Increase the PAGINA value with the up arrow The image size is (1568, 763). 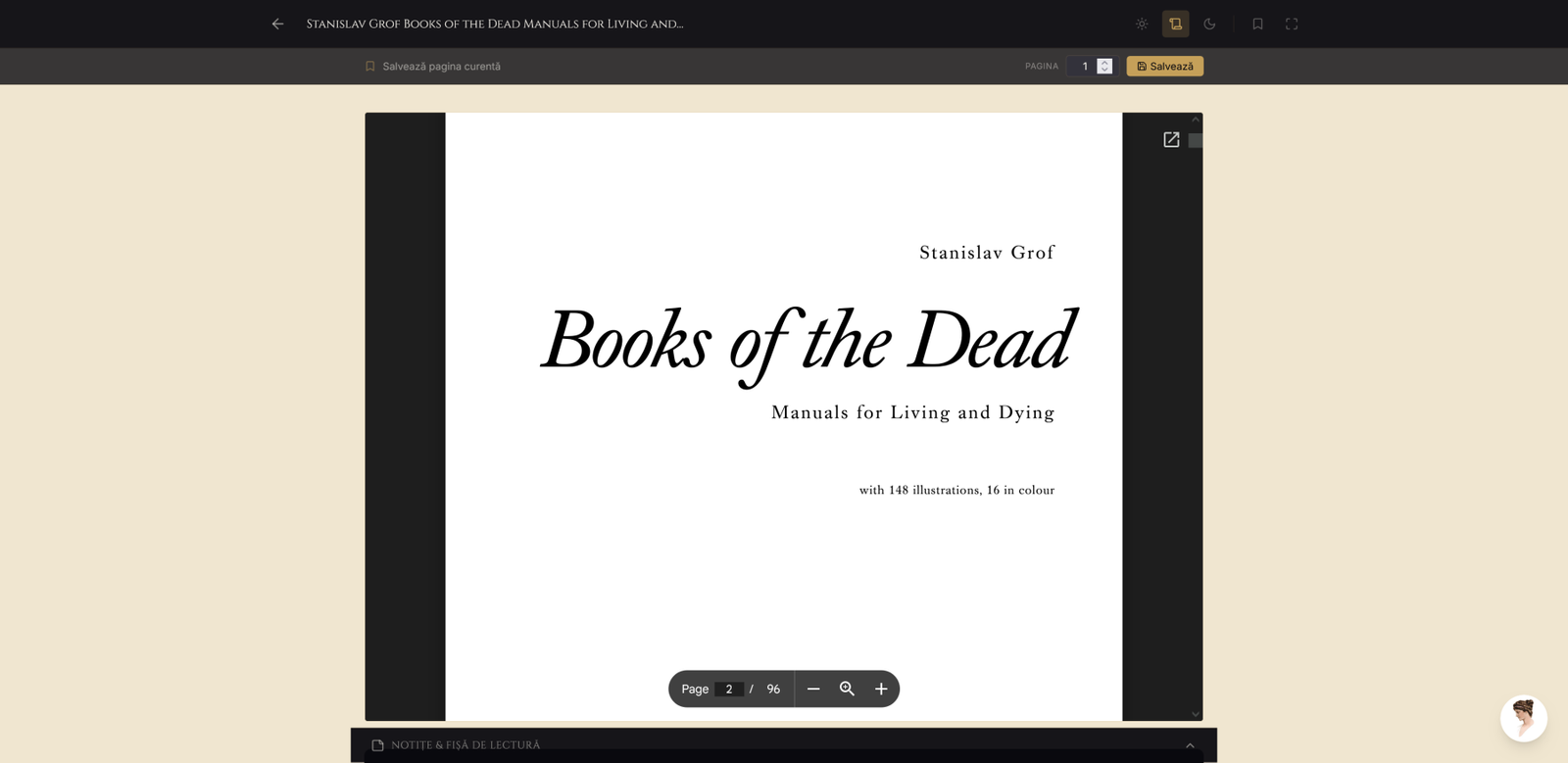pyautogui.click(x=1104, y=62)
